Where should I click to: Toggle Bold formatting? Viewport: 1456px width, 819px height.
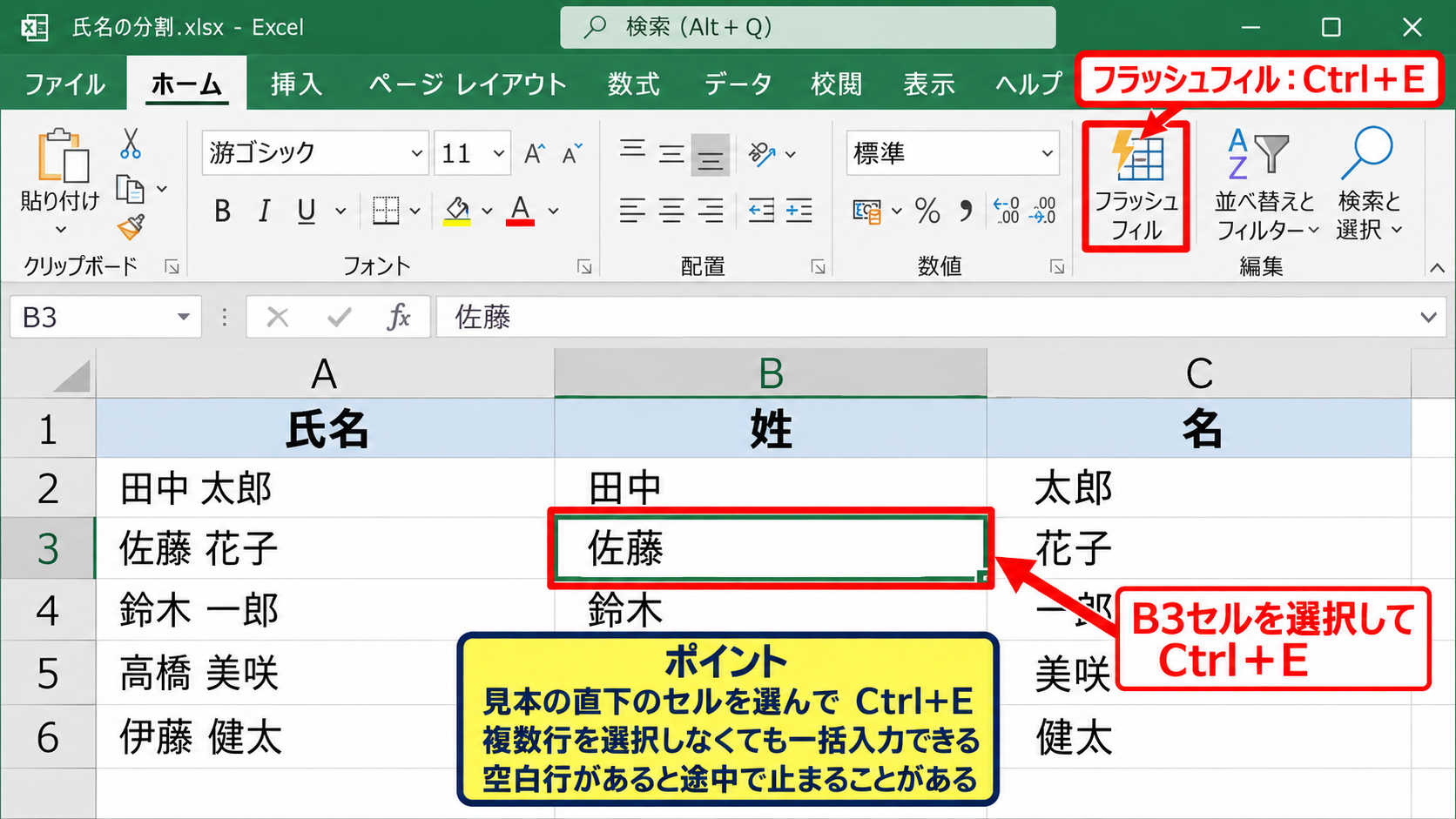tap(223, 211)
